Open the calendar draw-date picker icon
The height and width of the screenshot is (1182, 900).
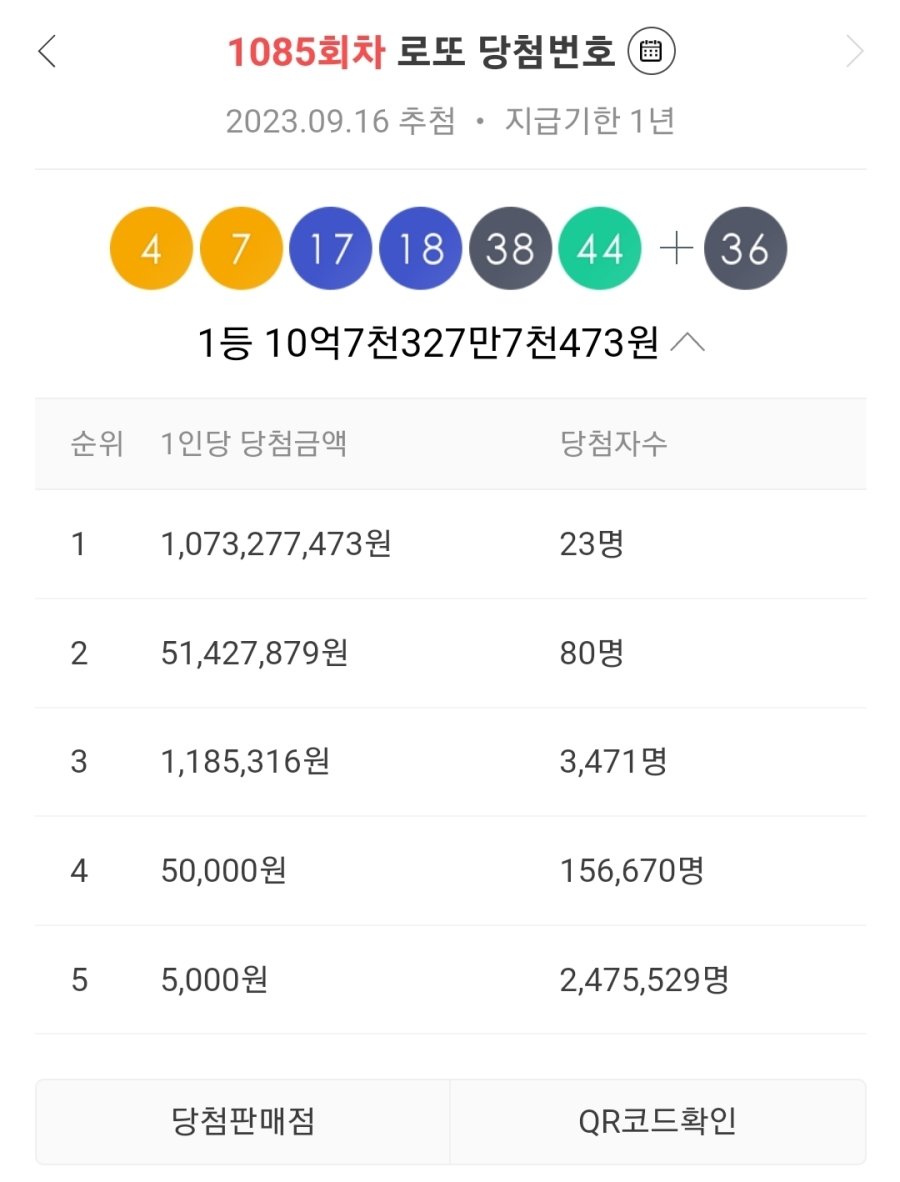pos(651,51)
